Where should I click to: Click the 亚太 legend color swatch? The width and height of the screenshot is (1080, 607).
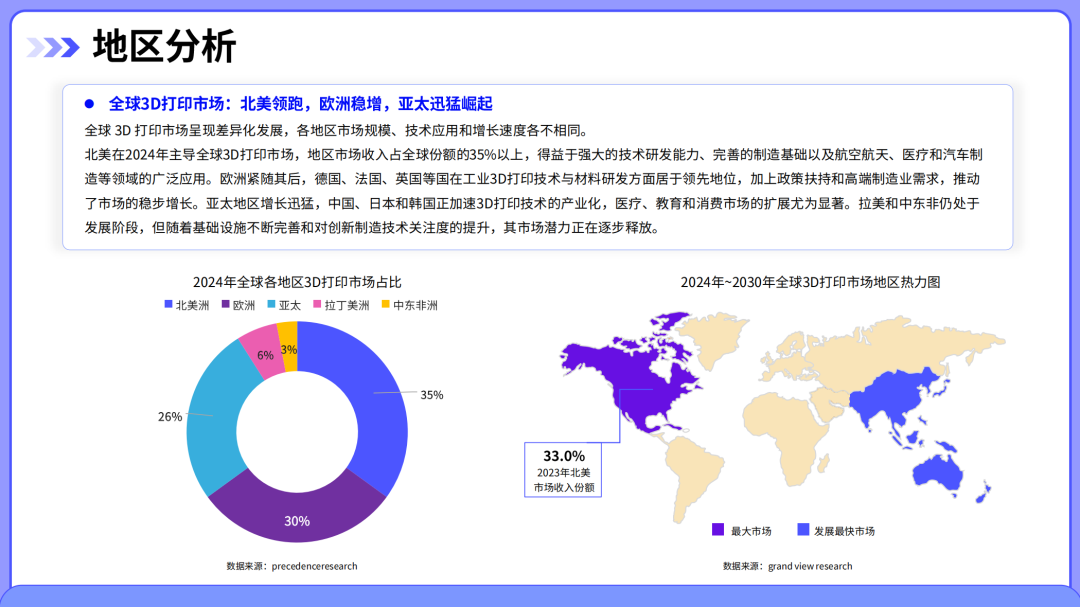tap(271, 304)
